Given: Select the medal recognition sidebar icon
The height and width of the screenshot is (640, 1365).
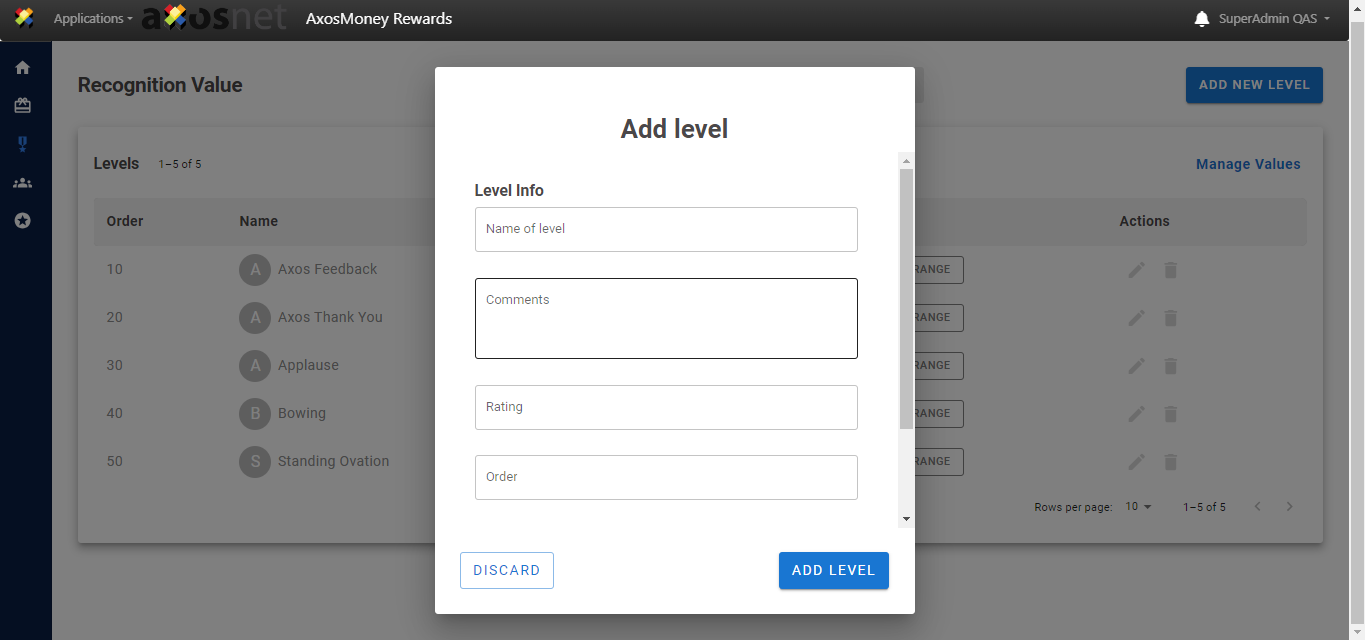Looking at the screenshot, I should pyautogui.click(x=22, y=144).
